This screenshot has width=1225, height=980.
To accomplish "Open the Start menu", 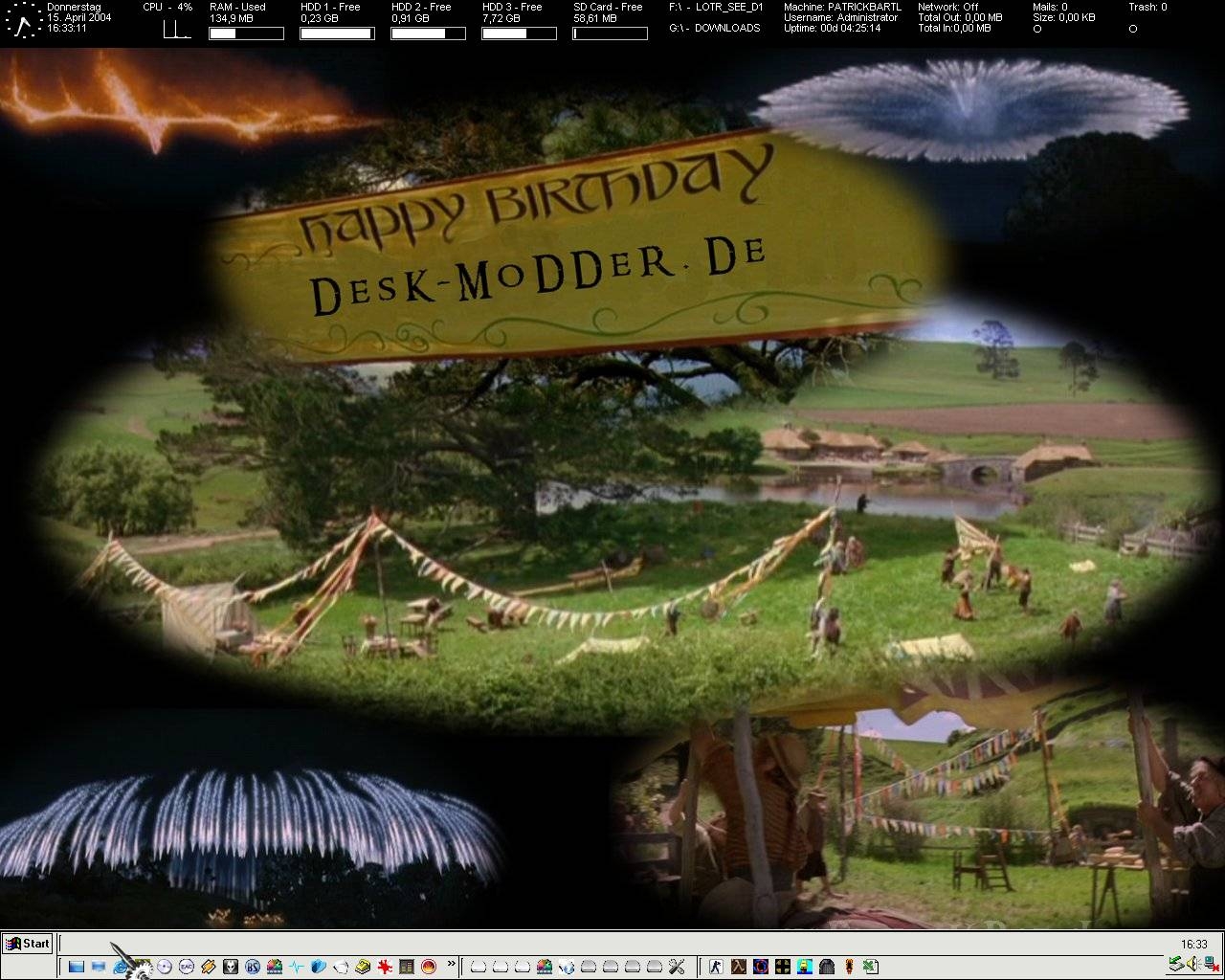I will point(26,944).
